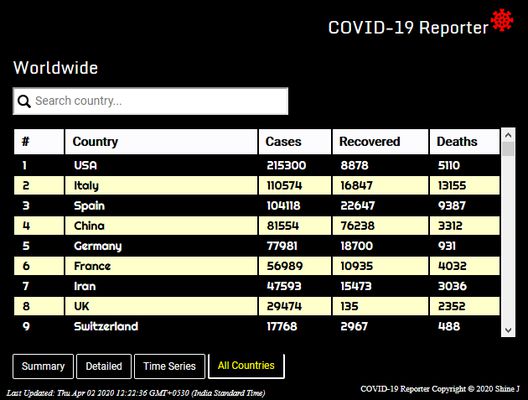Screen dimensions: 528x400
Task: Click the scrollbar up arrow
Action: tap(508, 135)
